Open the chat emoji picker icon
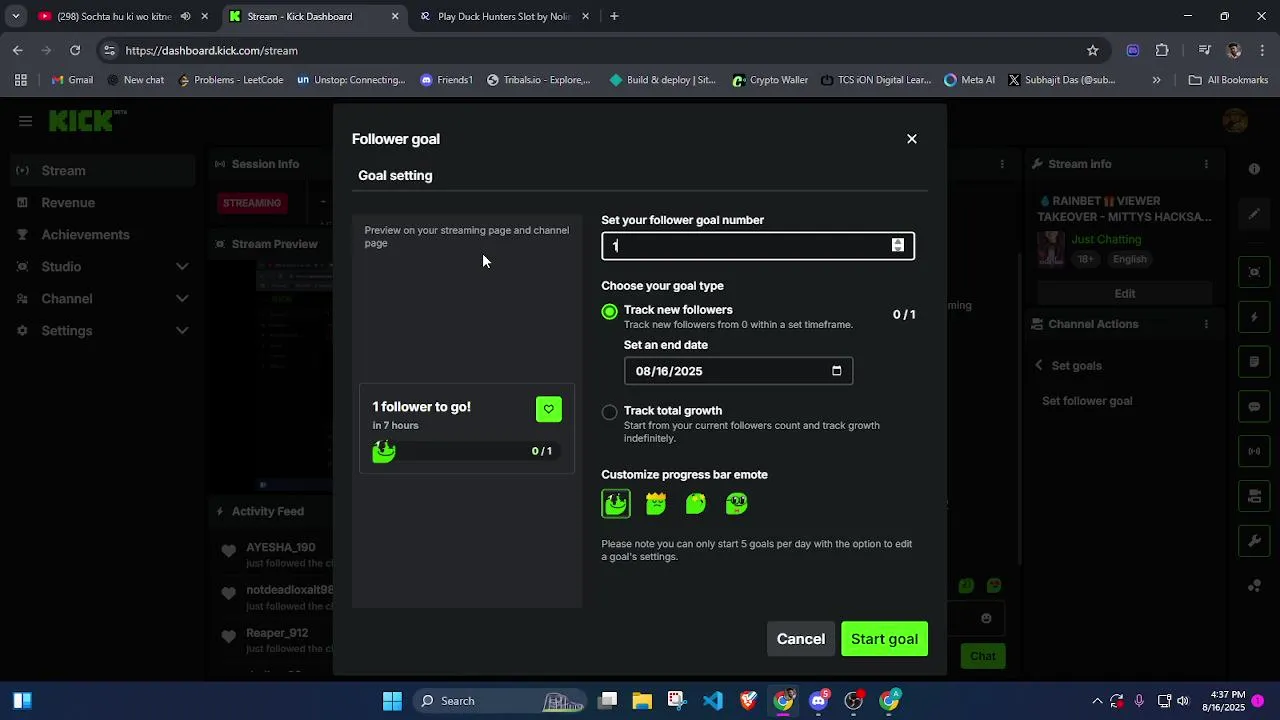The width and height of the screenshot is (1280, 720). 986,618
